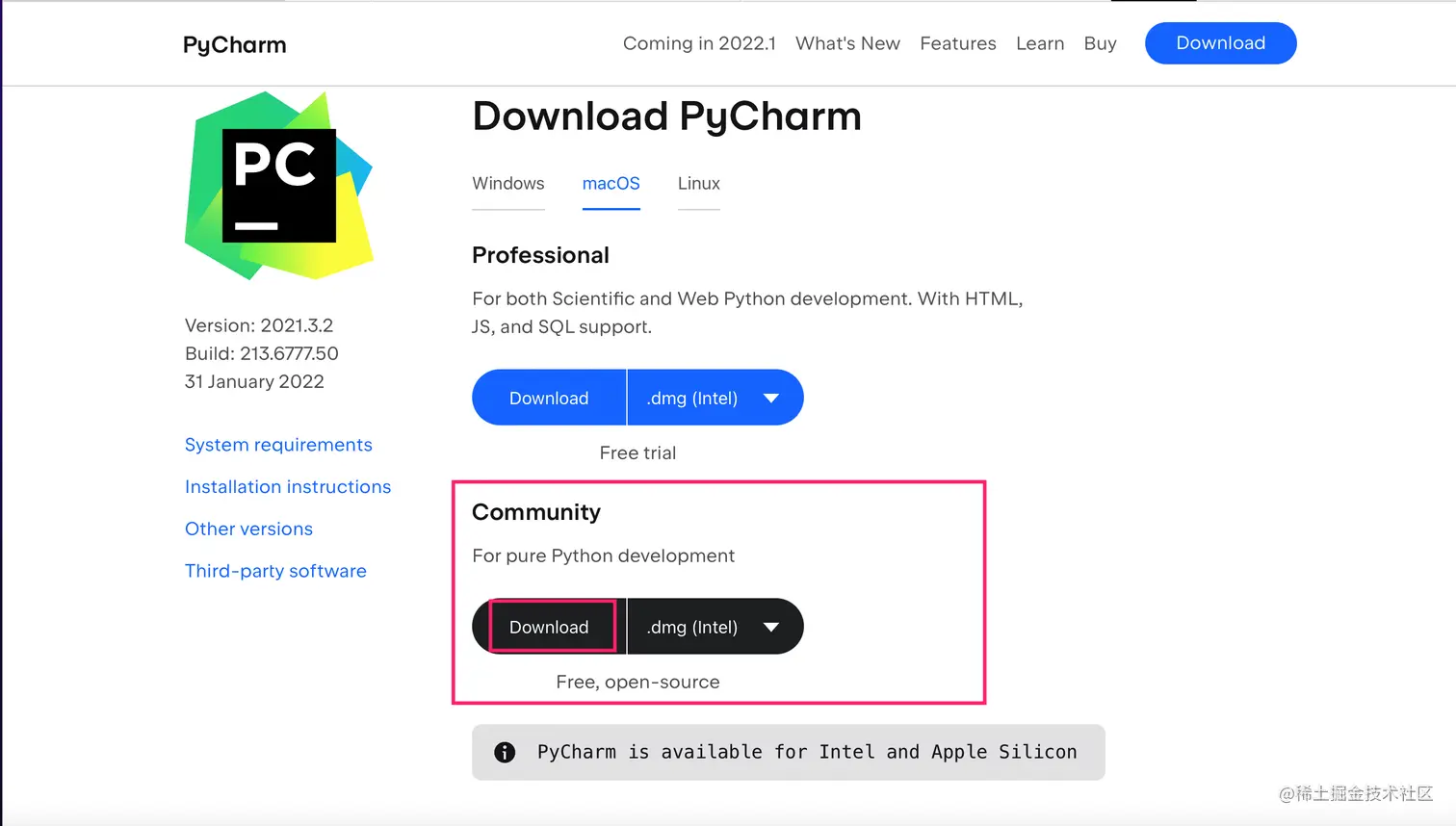Open the Learn menu item
Image resolution: width=1456 pixels, height=826 pixels.
tap(1040, 43)
